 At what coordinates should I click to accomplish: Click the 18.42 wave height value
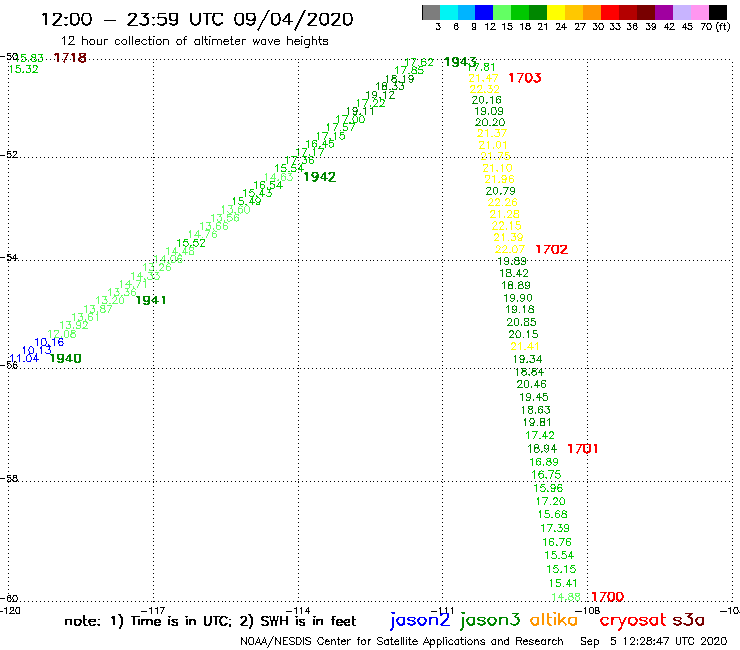pyautogui.click(x=514, y=273)
